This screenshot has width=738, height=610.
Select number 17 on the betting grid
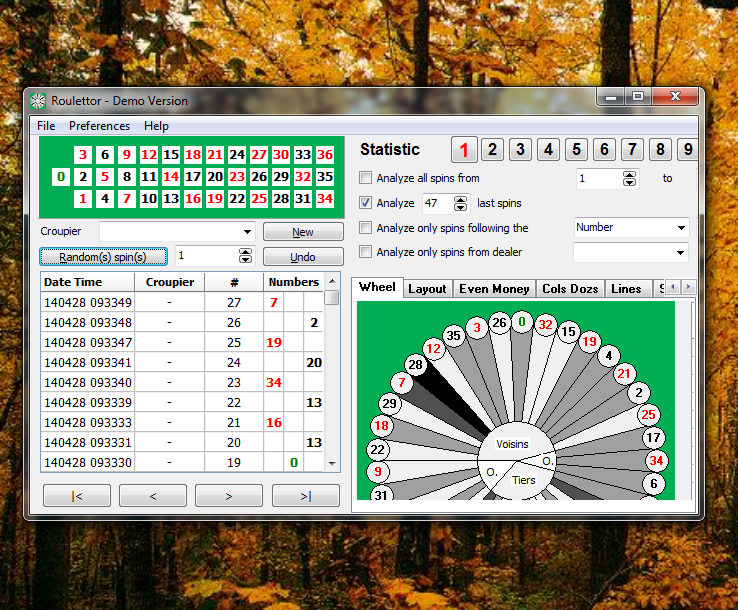point(193,177)
